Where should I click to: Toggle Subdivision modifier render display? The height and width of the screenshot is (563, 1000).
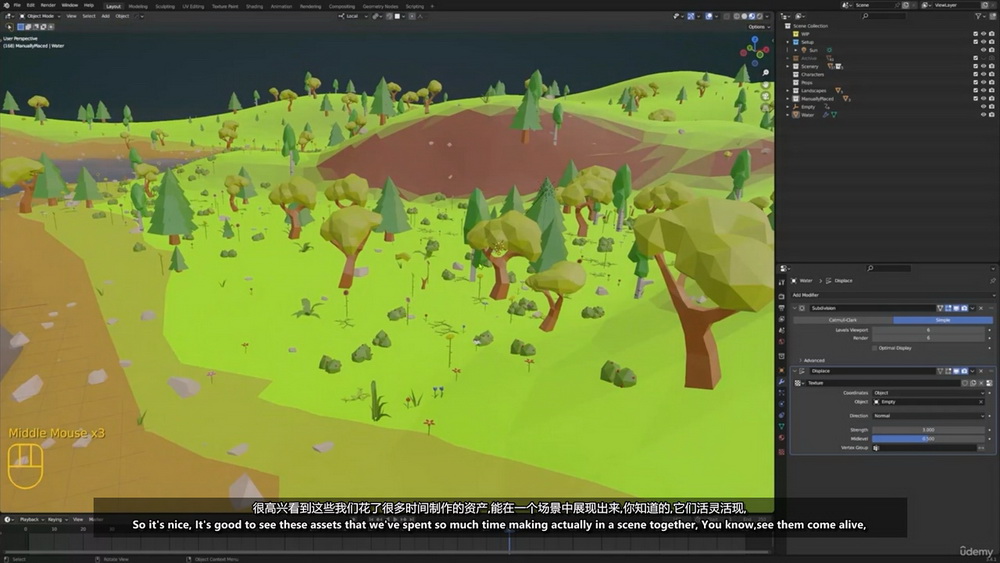point(964,308)
